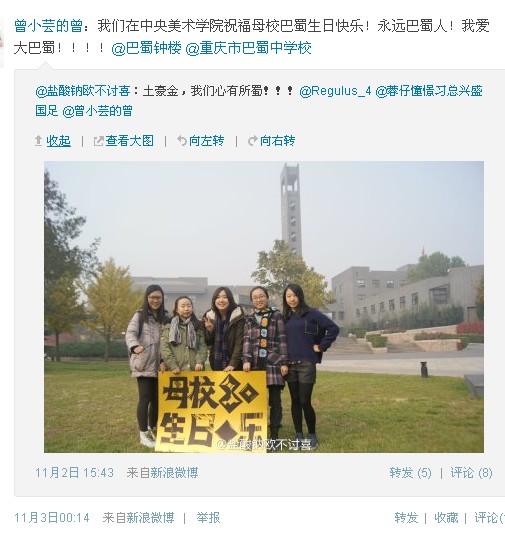Click the 收起 collapse text link
The height and width of the screenshot is (533, 505).
[58, 141]
